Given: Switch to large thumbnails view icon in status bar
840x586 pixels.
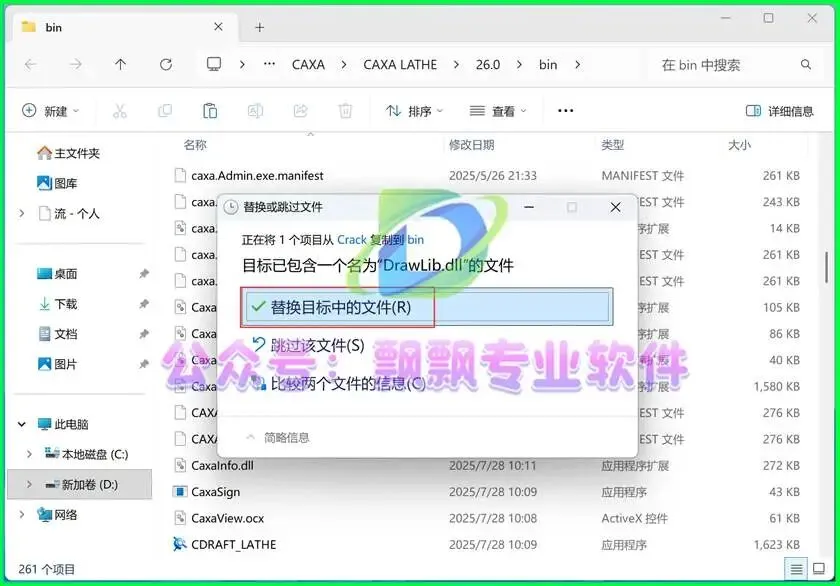Looking at the screenshot, I should click(x=819, y=569).
